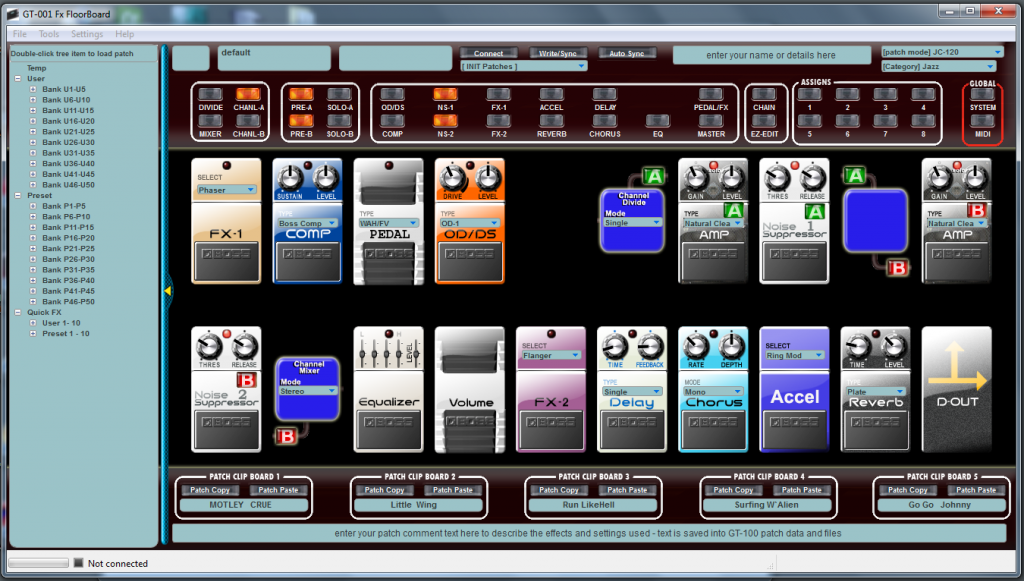Click the Noise Suppressor 2 pedal footswitch
Image resolution: width=1024 pixels, height=581 pixels.
tap(226, 429)
